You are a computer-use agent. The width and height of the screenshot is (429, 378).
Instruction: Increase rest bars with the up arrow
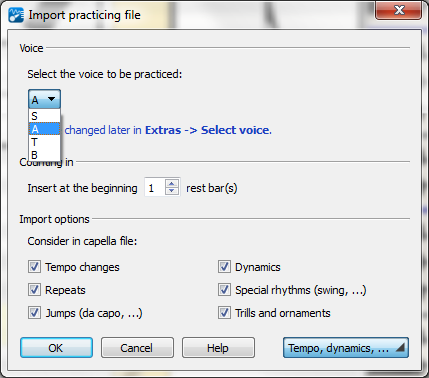coord(172,184)
